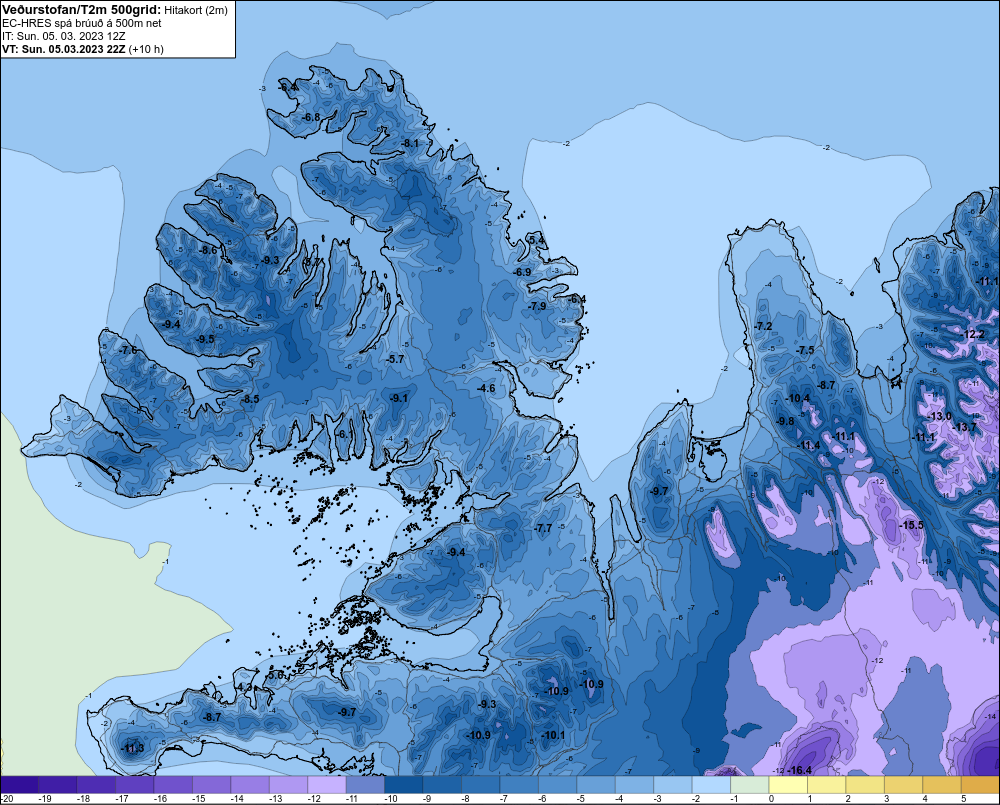Image resolution: width=1000 pixels, height=805 pixels.
Task: Click the -7.2 temperature label
Action: click(763, 326)
